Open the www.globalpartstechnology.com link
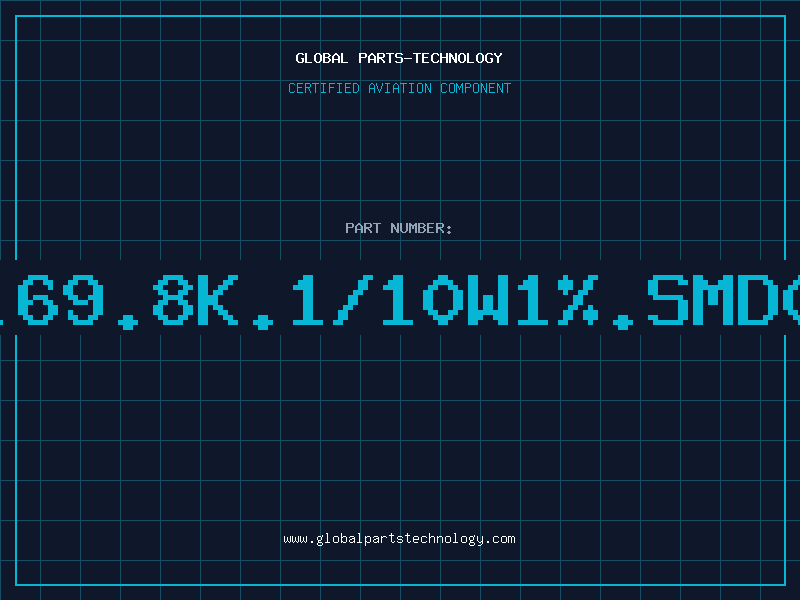The height and width of the screenshot is (600, 800). tap(399, 539)
